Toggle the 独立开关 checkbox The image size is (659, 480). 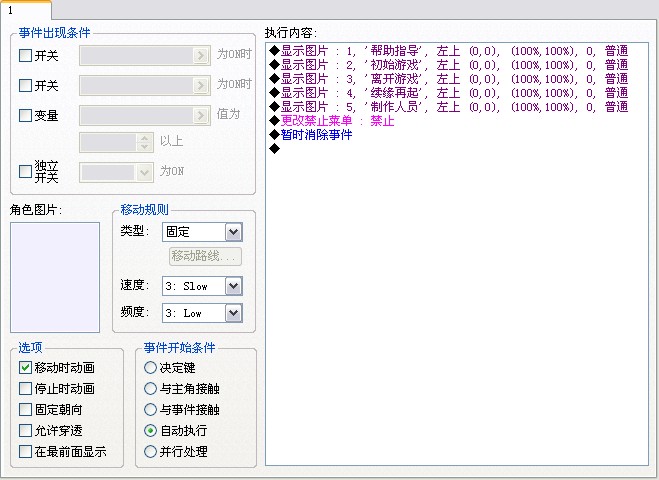coord(25,171)
